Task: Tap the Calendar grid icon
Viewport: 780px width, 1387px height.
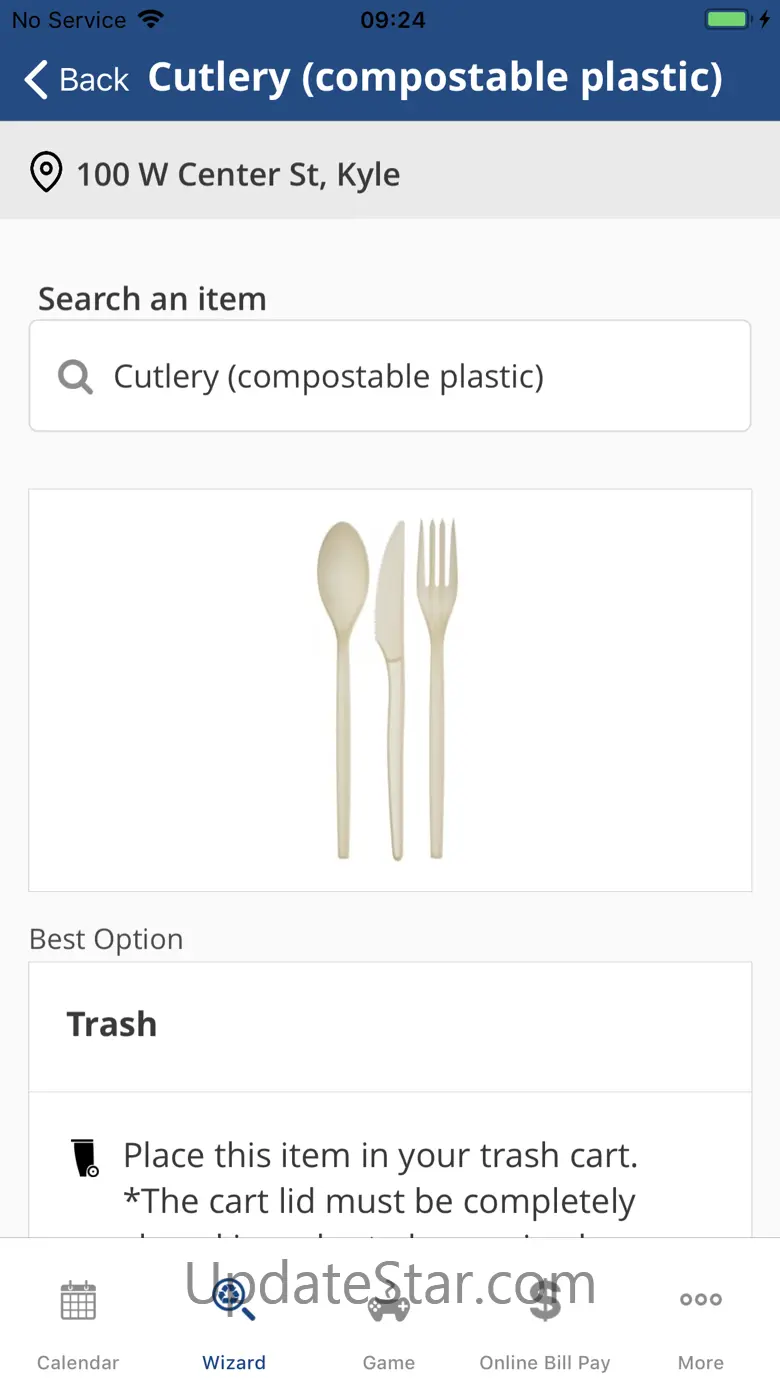Action: click(78, 1300)
